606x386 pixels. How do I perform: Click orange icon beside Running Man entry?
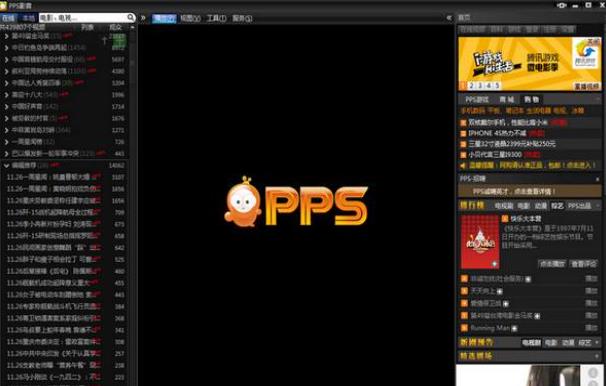tap(464, 328)
